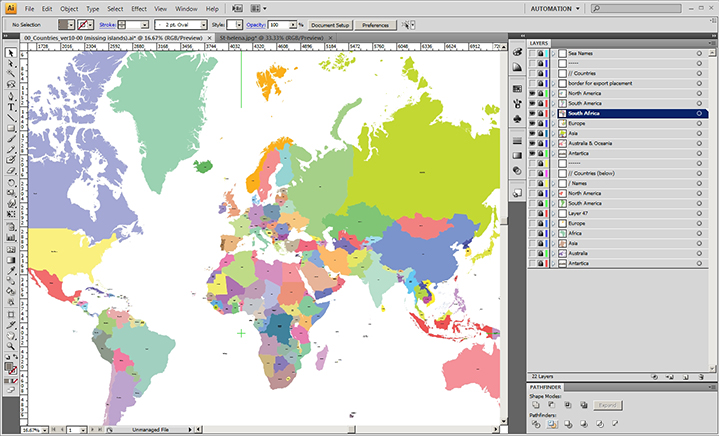Screen dimensions: 719x436
Task: Click the Unite shape mode in Pathfinder
Action: pos(536,405)
